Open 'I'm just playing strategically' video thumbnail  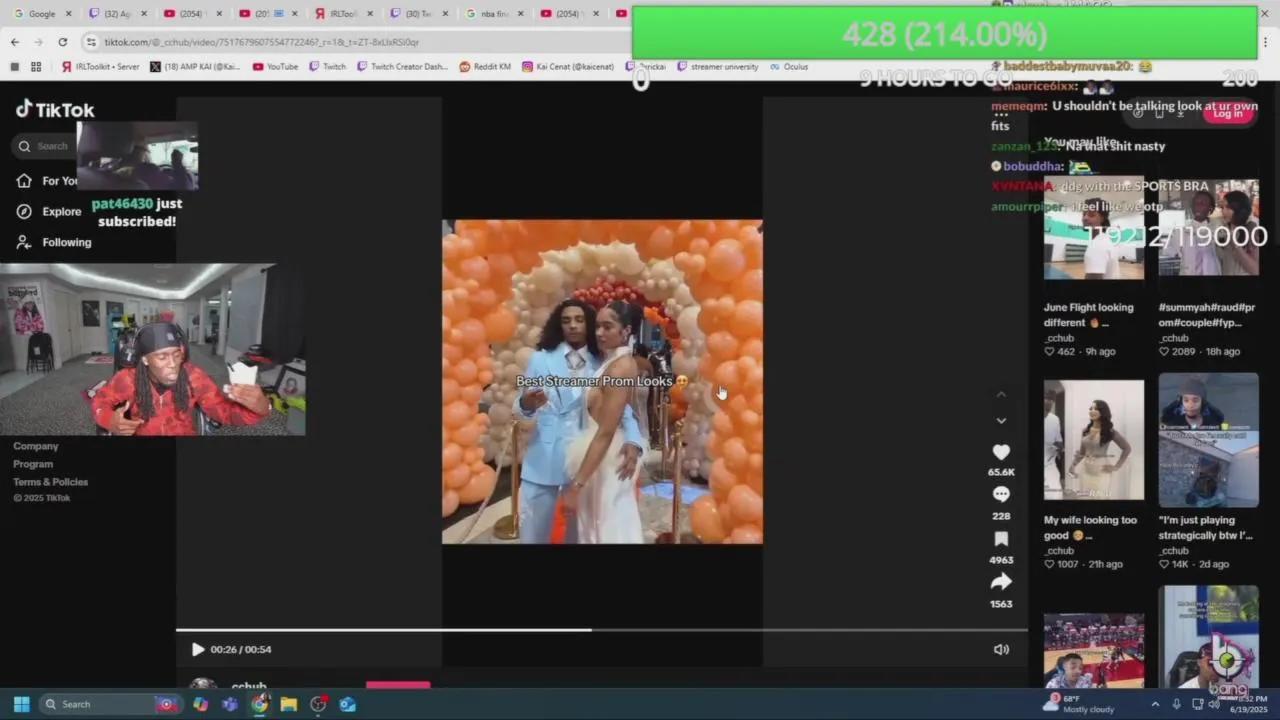pyautogui.click(x=1208, y=440)
